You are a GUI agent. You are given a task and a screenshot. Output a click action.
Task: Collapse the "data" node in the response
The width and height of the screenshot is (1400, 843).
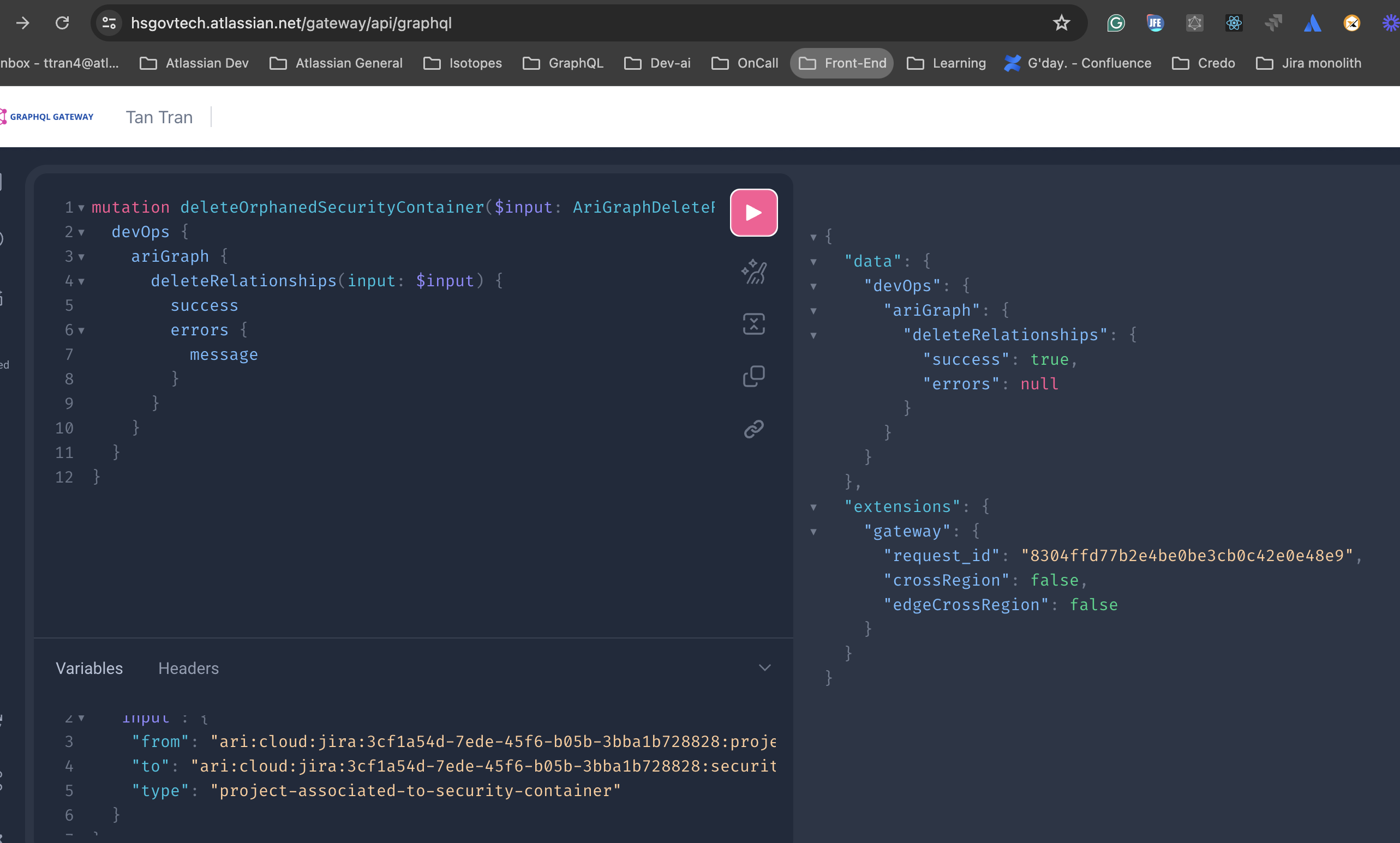(813, 262)
